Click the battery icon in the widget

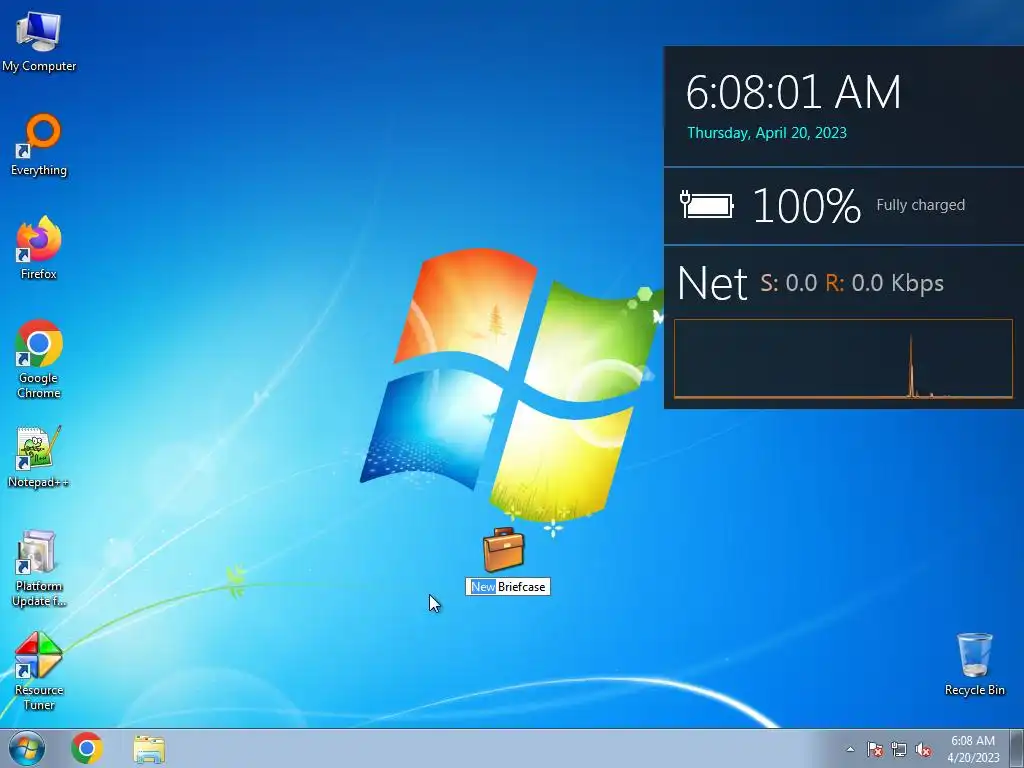click(x=707, y=205)
